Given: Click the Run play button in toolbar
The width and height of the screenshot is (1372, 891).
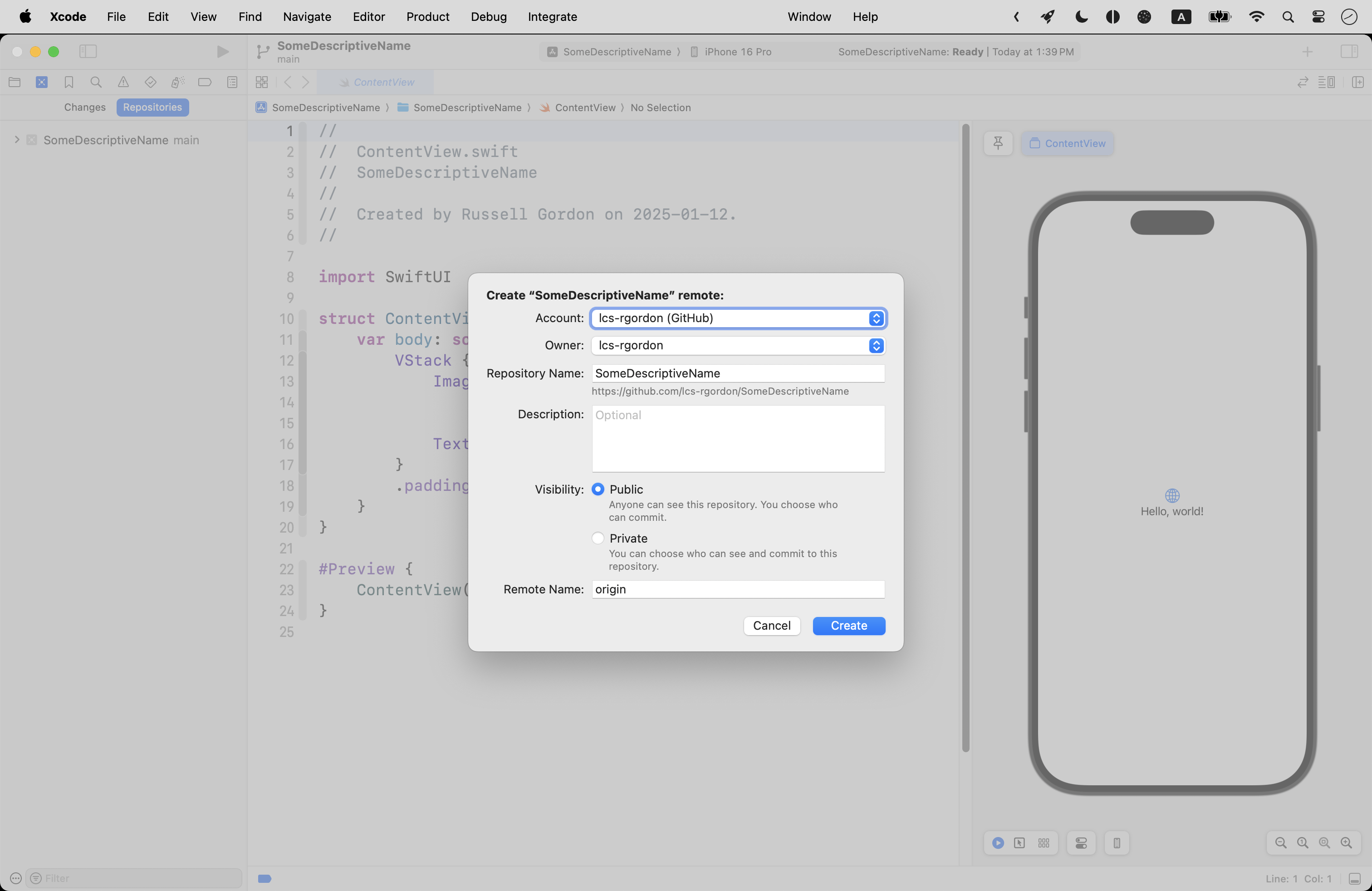Looking at the screenshot, I should coord(222,52).
